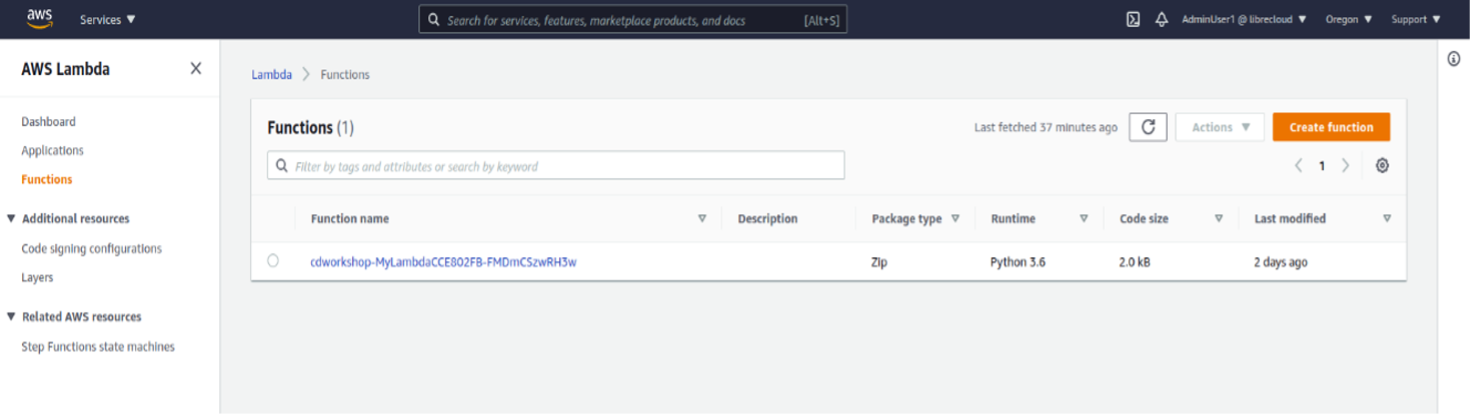1472x418 pixels.
Task: Open the info panel icon
Action: click(1454, 60)
